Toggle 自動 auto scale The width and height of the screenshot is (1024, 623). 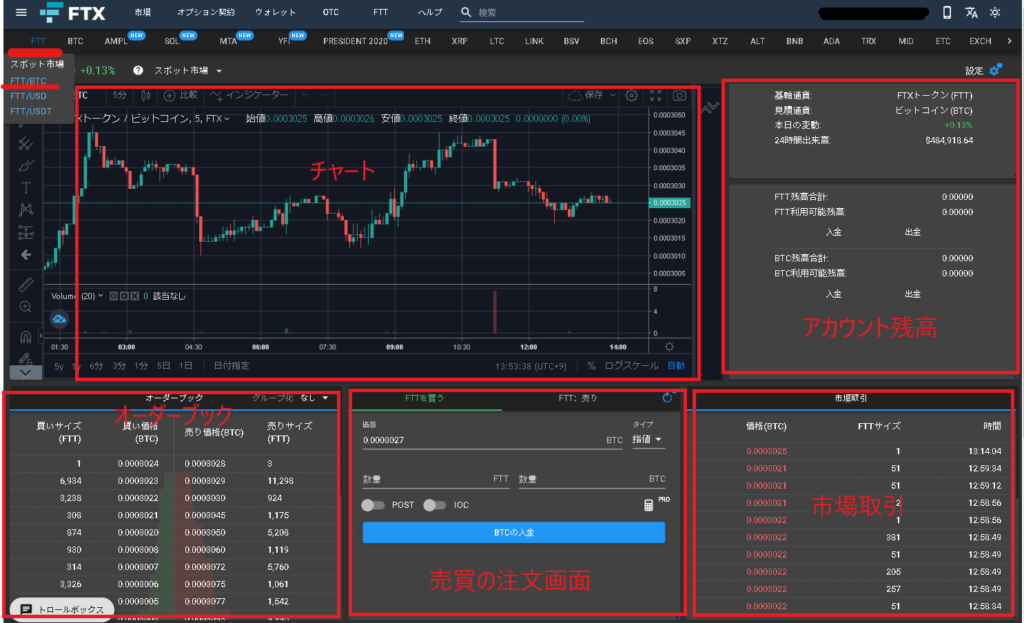click(x=676, y=366)
